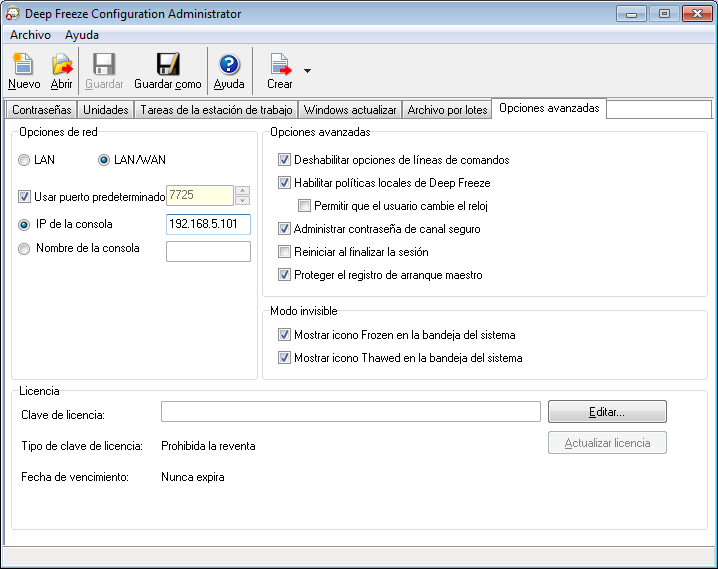This screenshot has height=569, width=718.
Task: Switch to the Unidades tab
Action: (x=106, y=110)
